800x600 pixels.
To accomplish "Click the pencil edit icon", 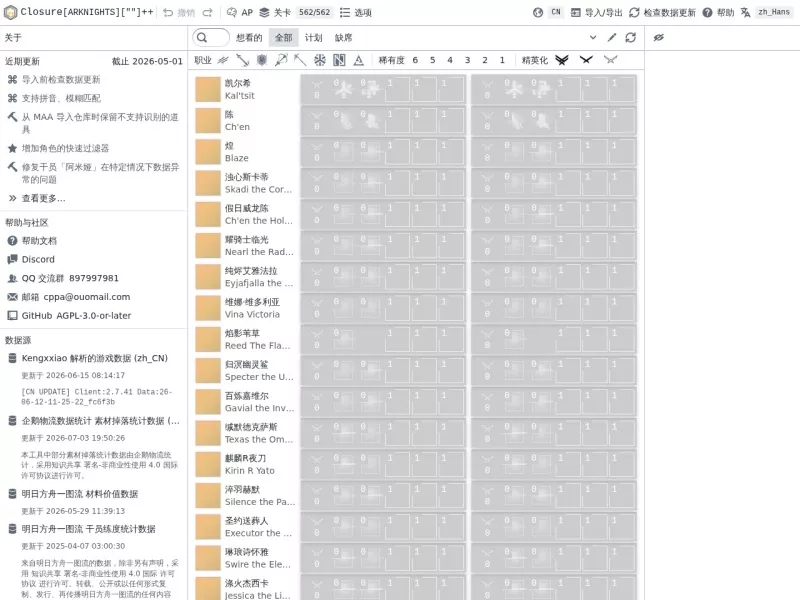I will coord(612,38).
